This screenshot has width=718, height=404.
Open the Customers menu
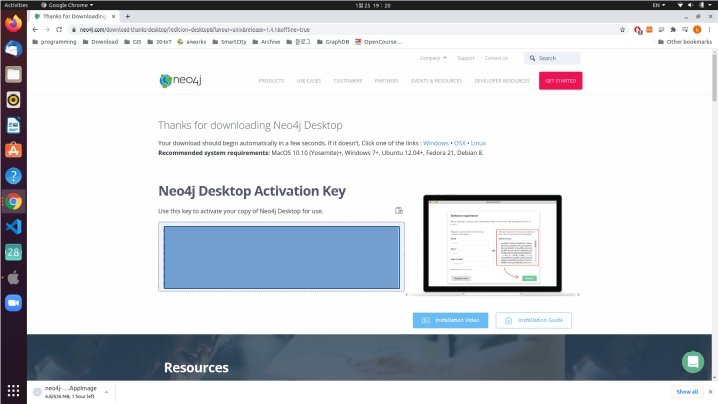(348, 81)
